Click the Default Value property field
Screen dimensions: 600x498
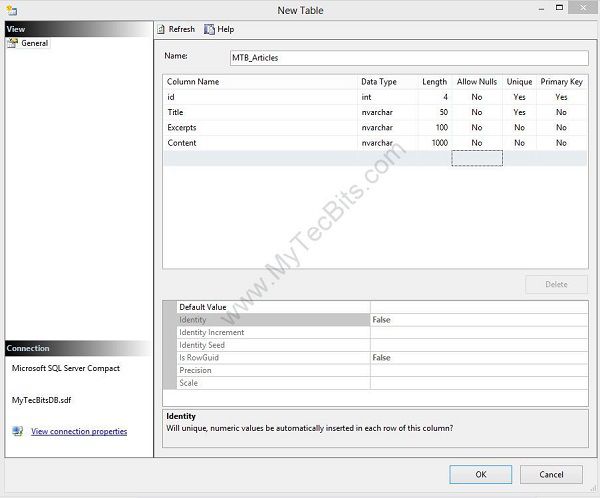[478, 307]
